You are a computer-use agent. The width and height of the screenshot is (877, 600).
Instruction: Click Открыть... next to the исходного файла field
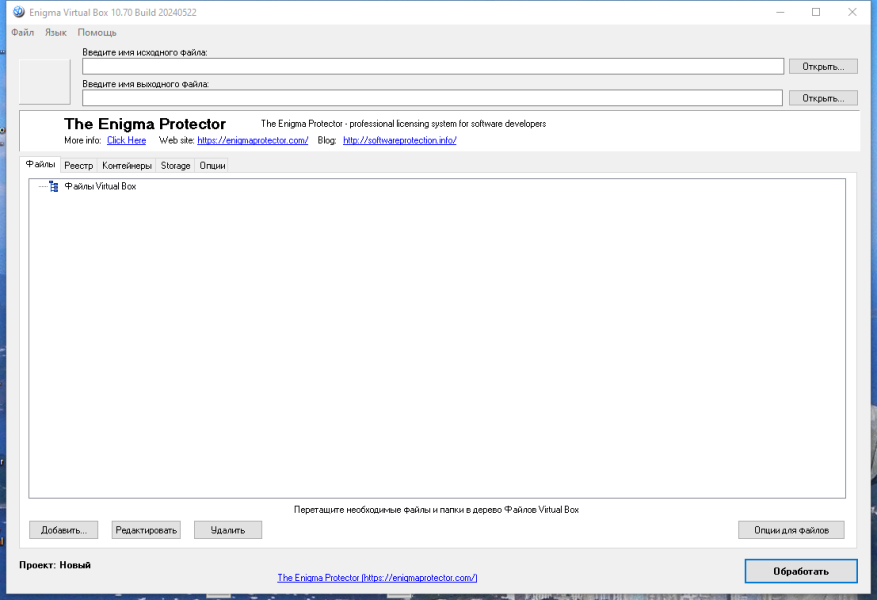823,67
